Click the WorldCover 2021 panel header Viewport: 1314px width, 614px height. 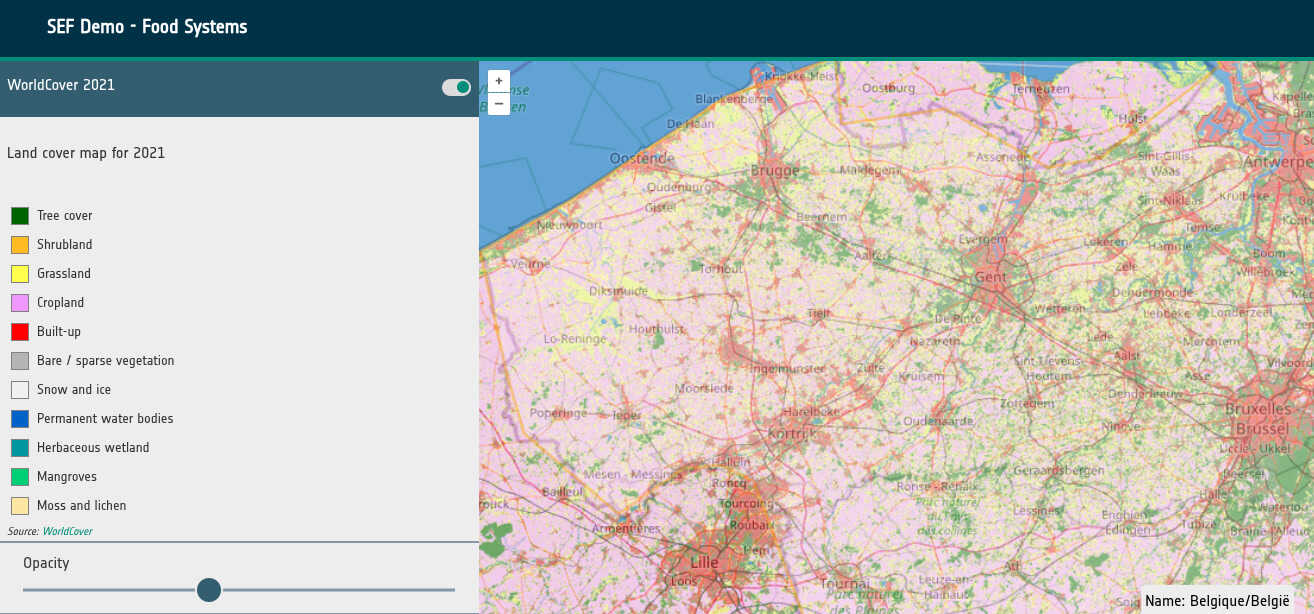pyautogui.click(x=61, y=85)
